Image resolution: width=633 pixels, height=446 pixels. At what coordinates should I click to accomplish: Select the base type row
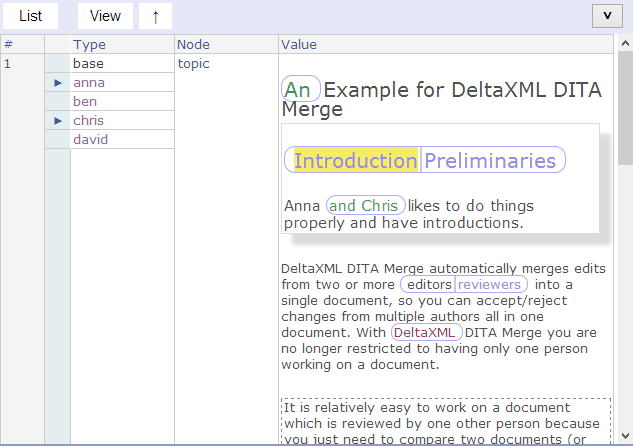click(122, 63)
